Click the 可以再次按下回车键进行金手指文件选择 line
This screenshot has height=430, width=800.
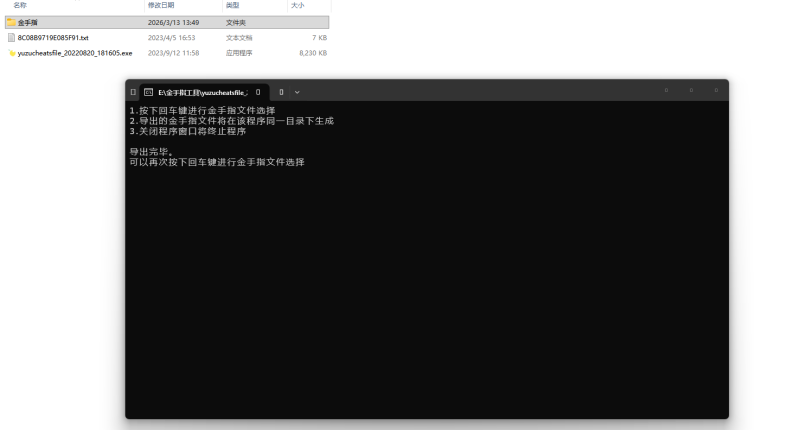click(217, 162)
